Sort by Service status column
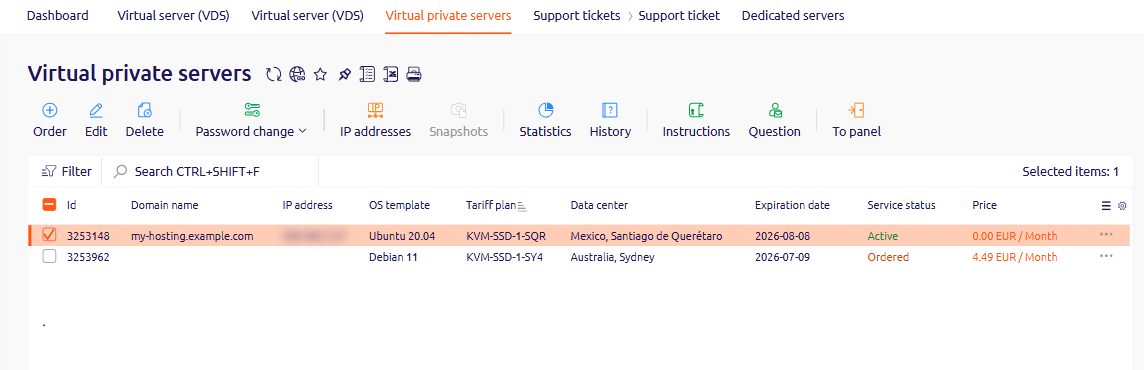This screenshot has width=1144, height=370. 901,205
